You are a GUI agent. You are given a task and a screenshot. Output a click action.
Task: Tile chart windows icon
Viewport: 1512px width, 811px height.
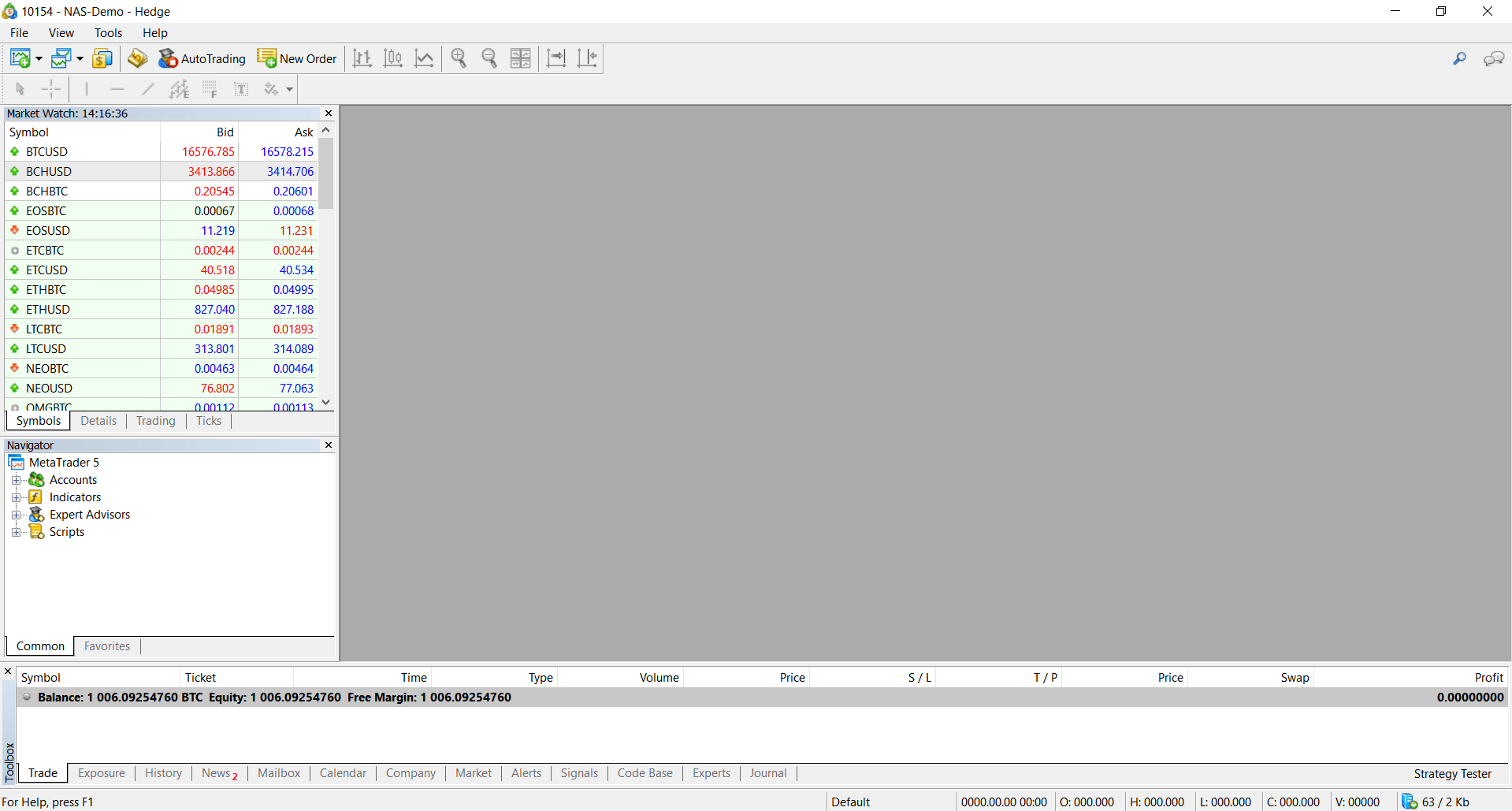521,58
